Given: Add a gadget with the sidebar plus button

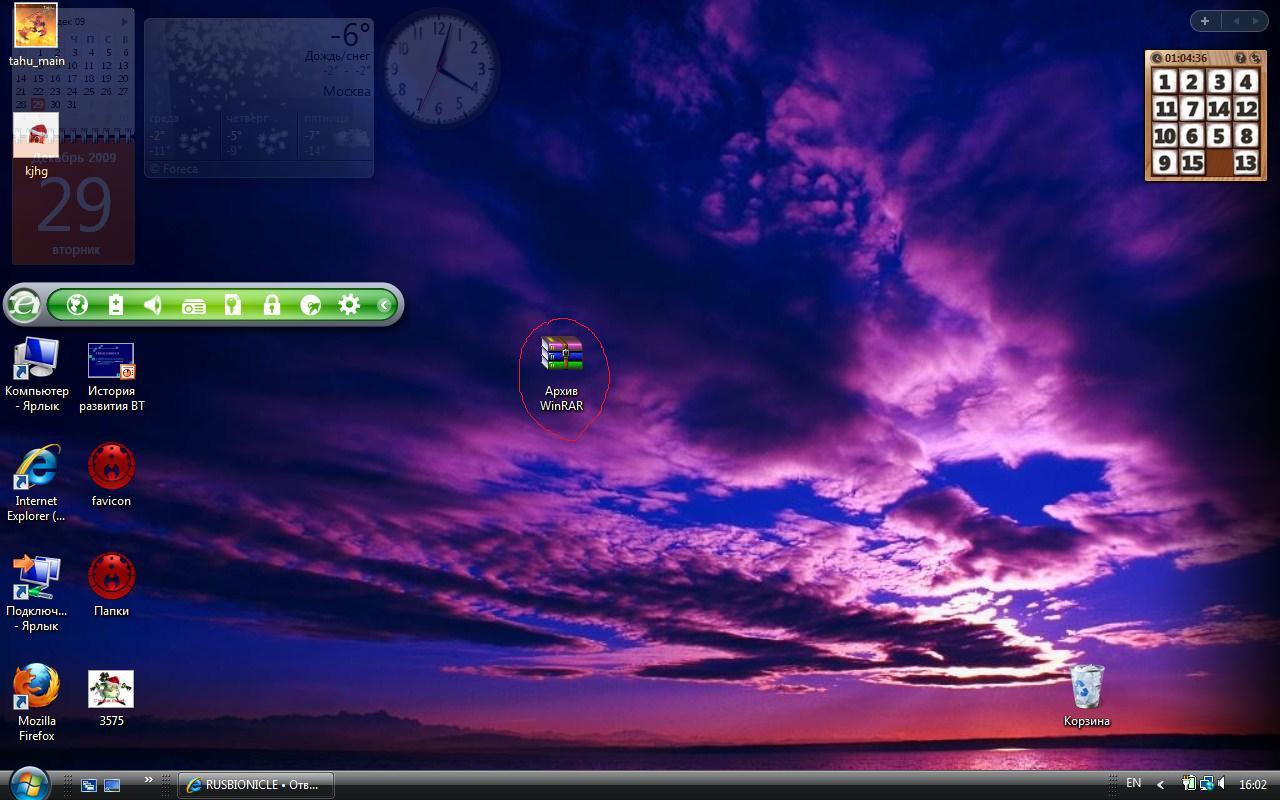Looking at the screenshot, I should 1205,21.
